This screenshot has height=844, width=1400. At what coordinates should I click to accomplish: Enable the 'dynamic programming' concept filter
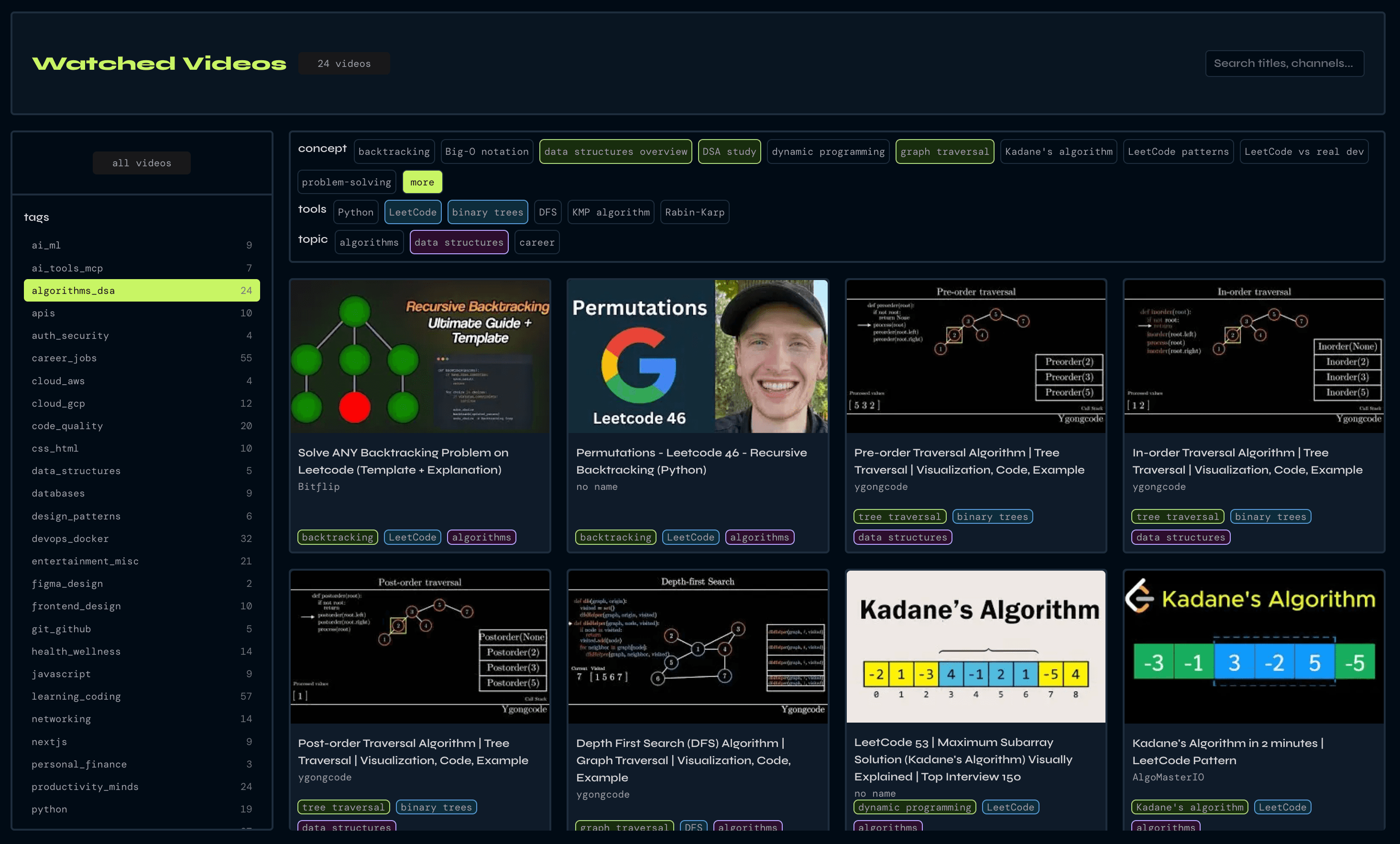[x=828, y=151]
